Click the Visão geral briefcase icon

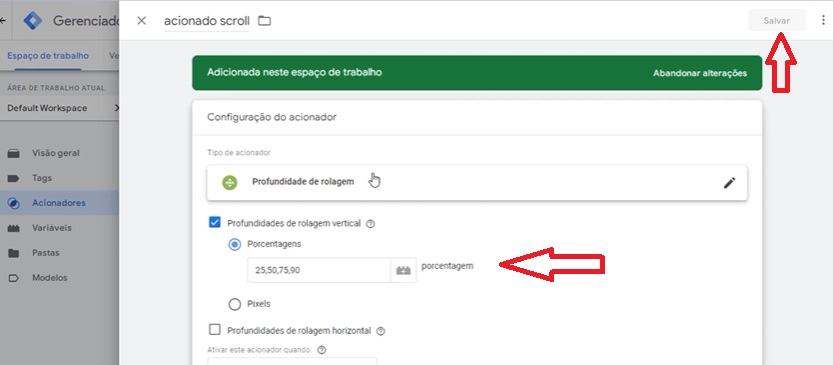click(x=14, y=154)
